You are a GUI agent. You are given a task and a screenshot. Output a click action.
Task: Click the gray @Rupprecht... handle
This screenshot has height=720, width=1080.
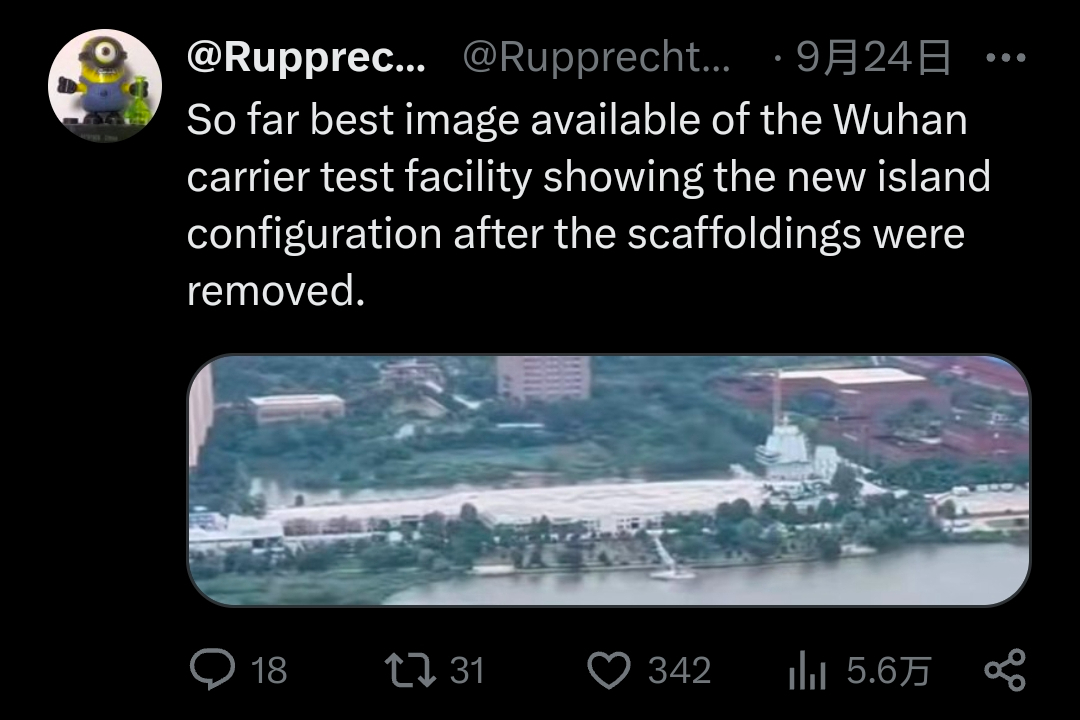pos(596,56)
